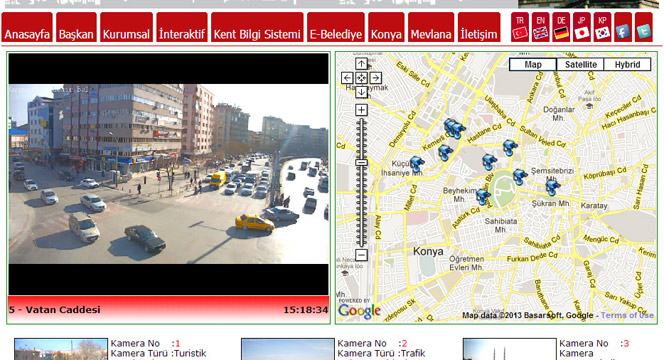Pan the map right with the arrow

[x=375, y=78]
